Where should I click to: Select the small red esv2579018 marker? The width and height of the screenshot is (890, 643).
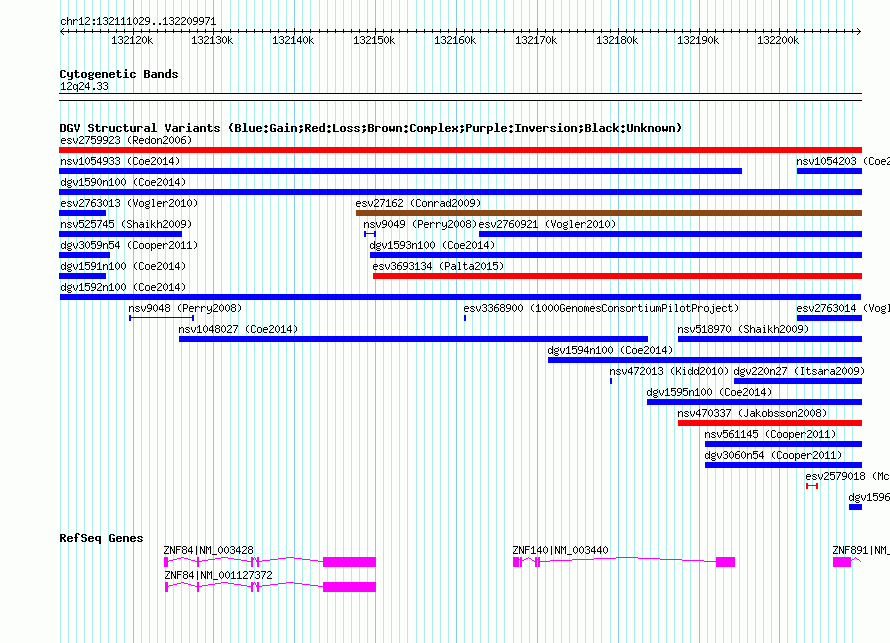click(x=812, y=486)
